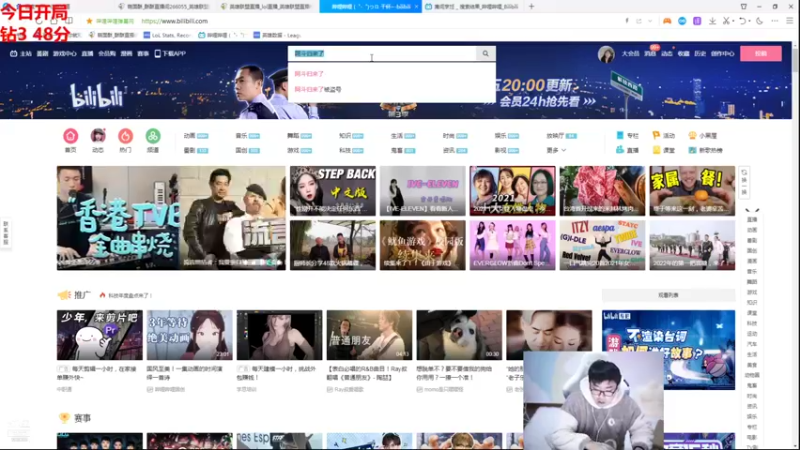The image size is (800, 450).
Task: Open the 舞蹈 category link
Action: point(299,136)
